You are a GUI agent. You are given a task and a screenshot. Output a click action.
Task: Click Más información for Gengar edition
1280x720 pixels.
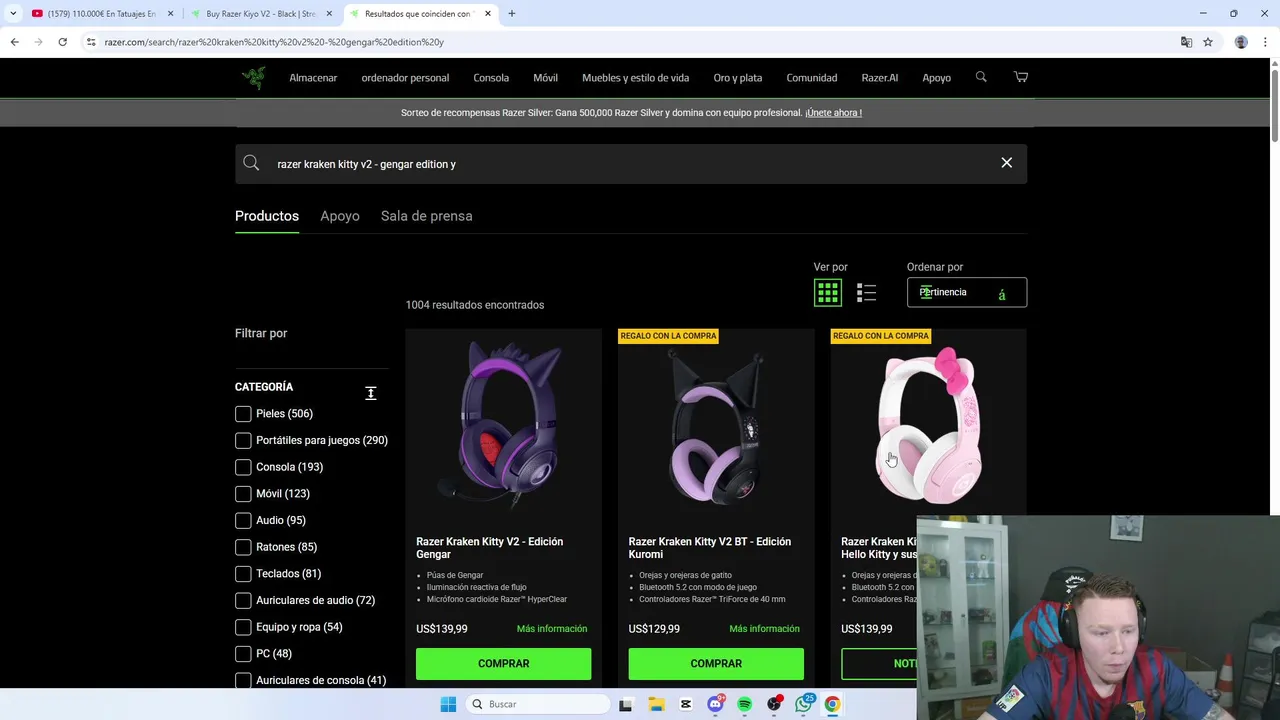[x=552, y=629]
